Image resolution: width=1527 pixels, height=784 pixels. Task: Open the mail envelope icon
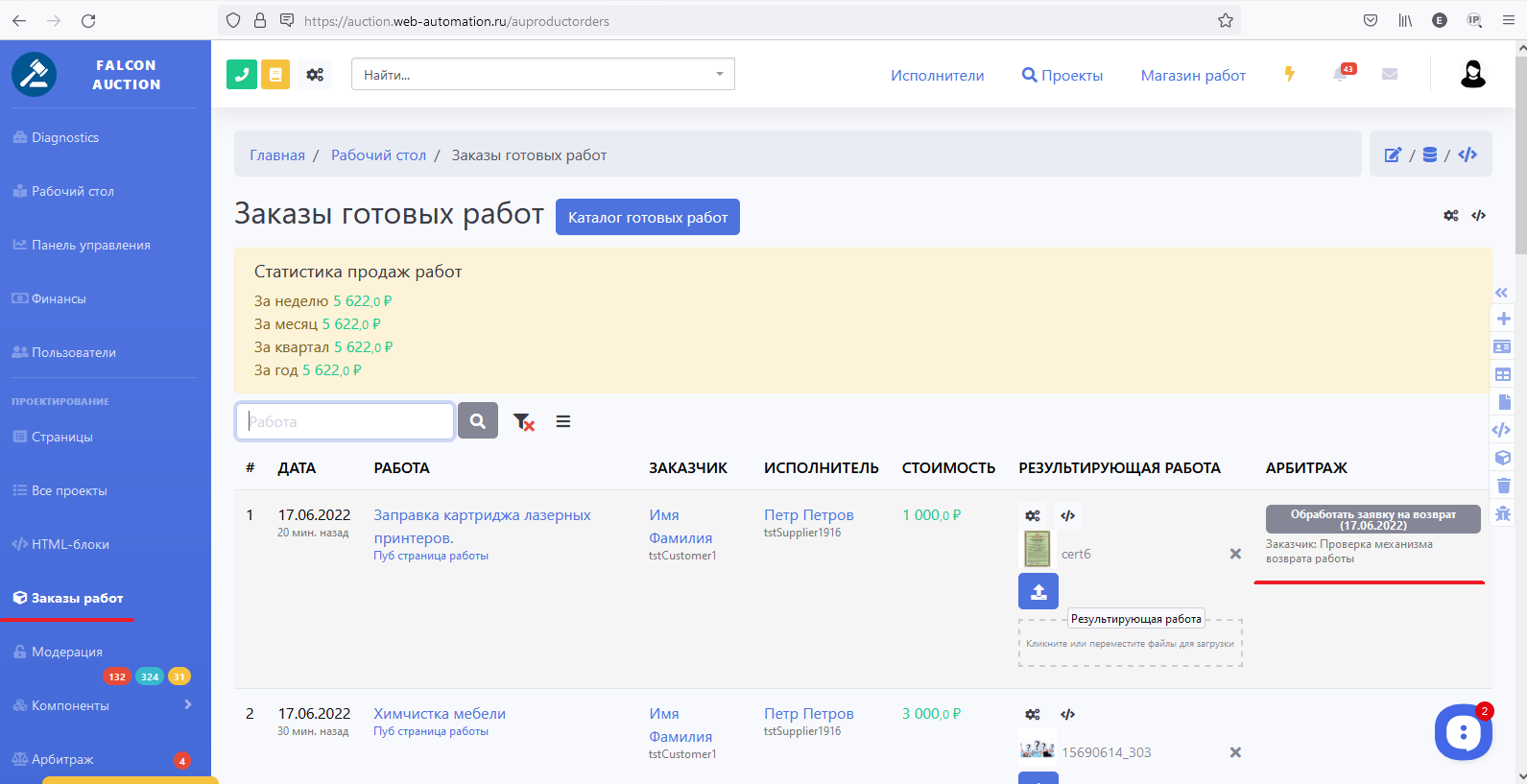coord(1389,74)
